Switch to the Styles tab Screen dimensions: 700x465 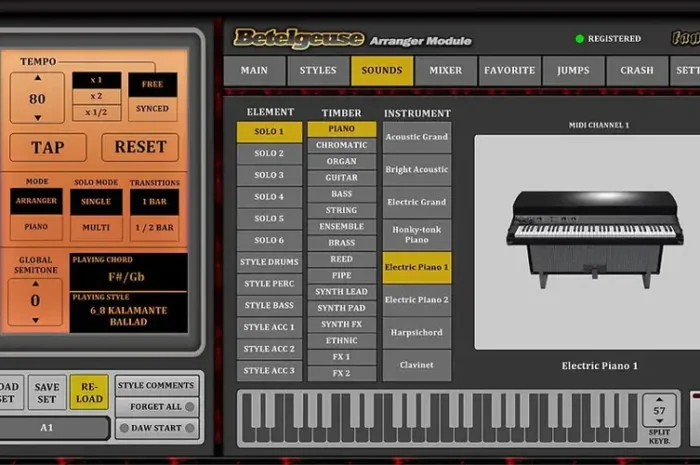(318, 71)
